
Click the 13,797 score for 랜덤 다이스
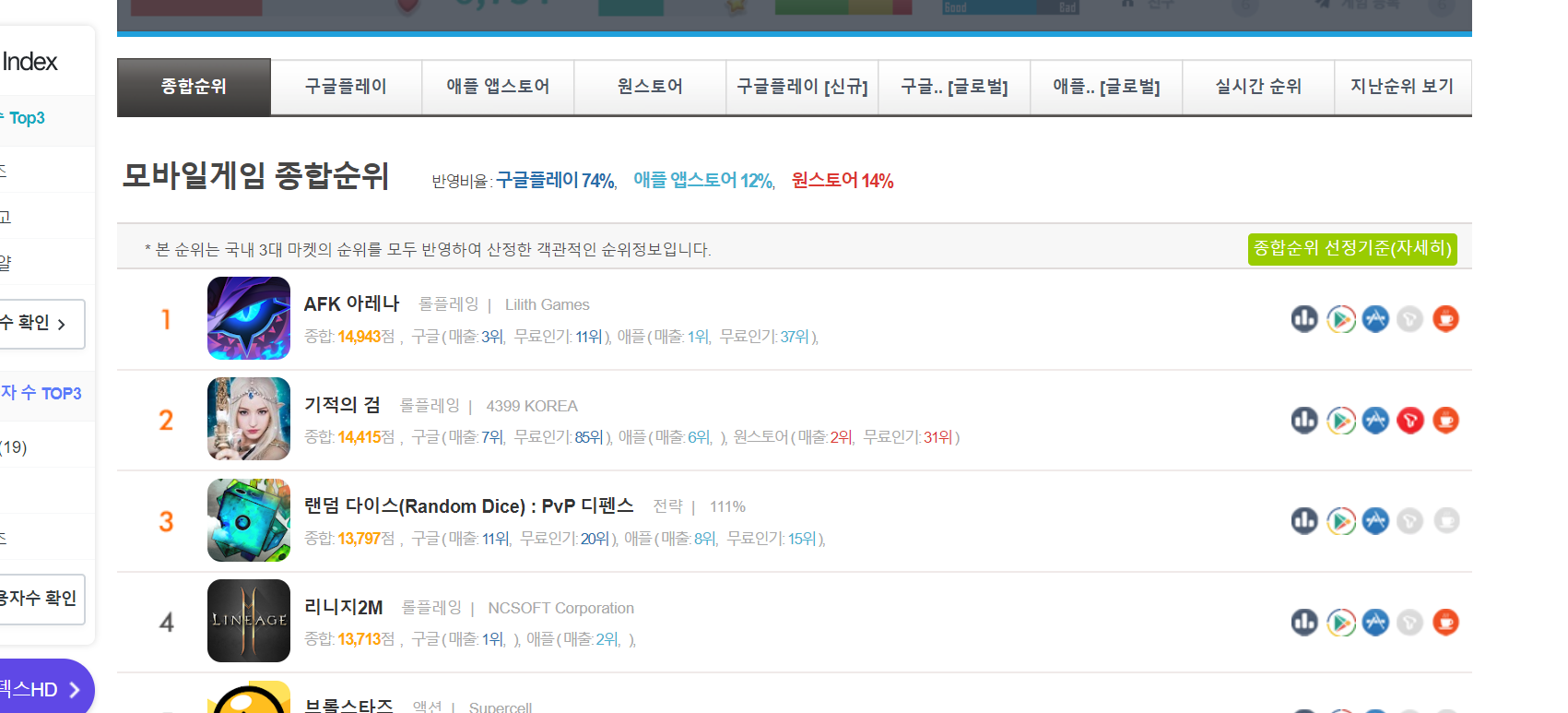pyautogui.click(x=359, y=539)
